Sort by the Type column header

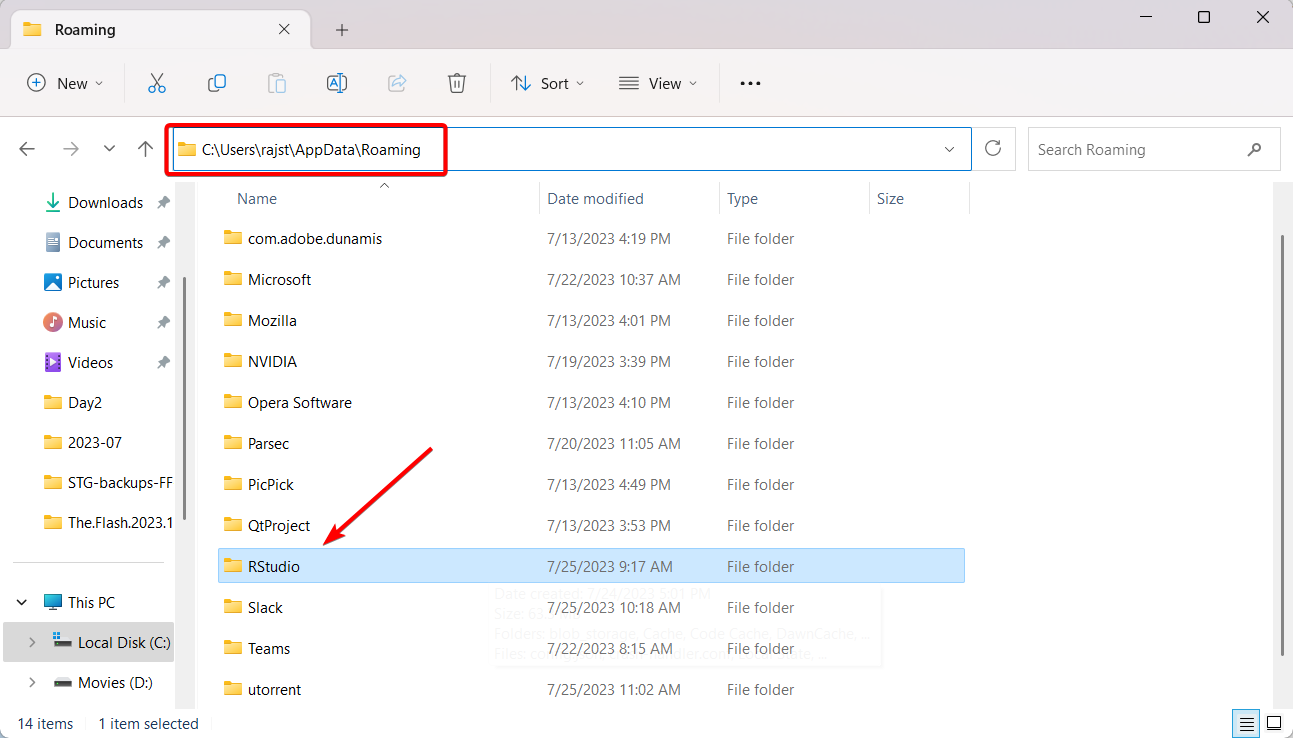[x=742, y=199]
